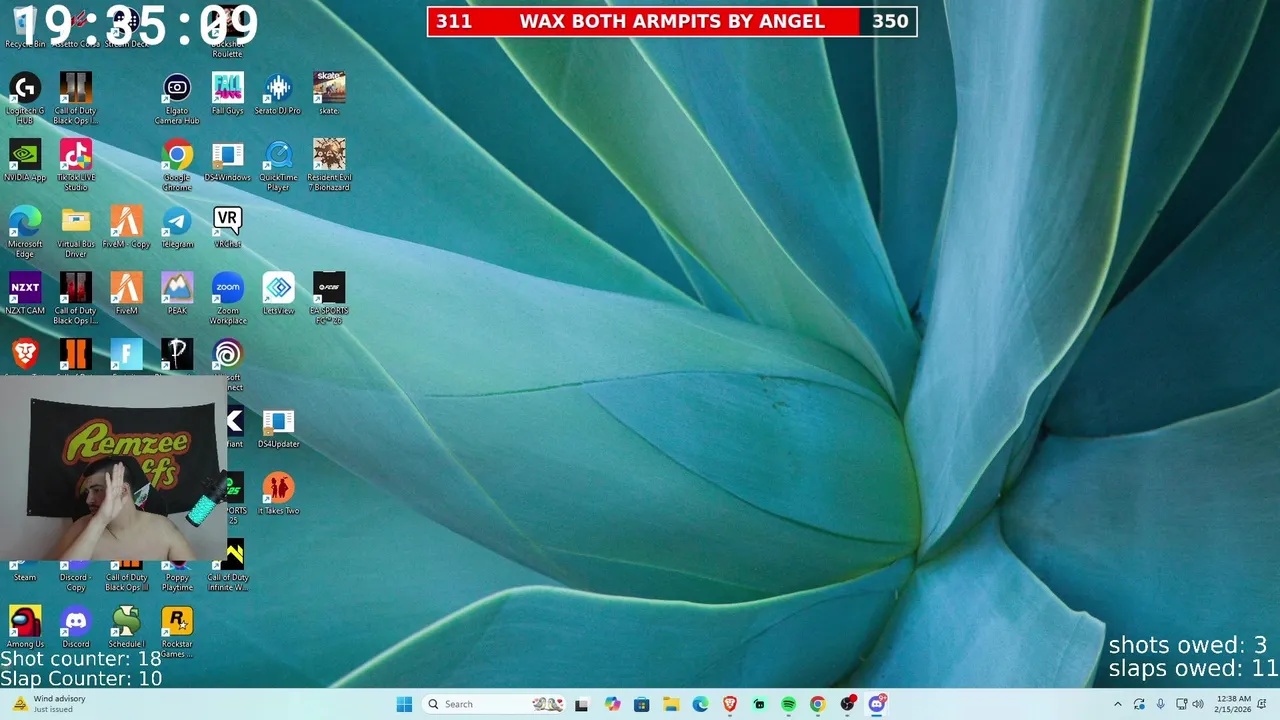1280x720 pixels.
Task: Click the Remzee webcam overlay
Action: coord(112,468)
